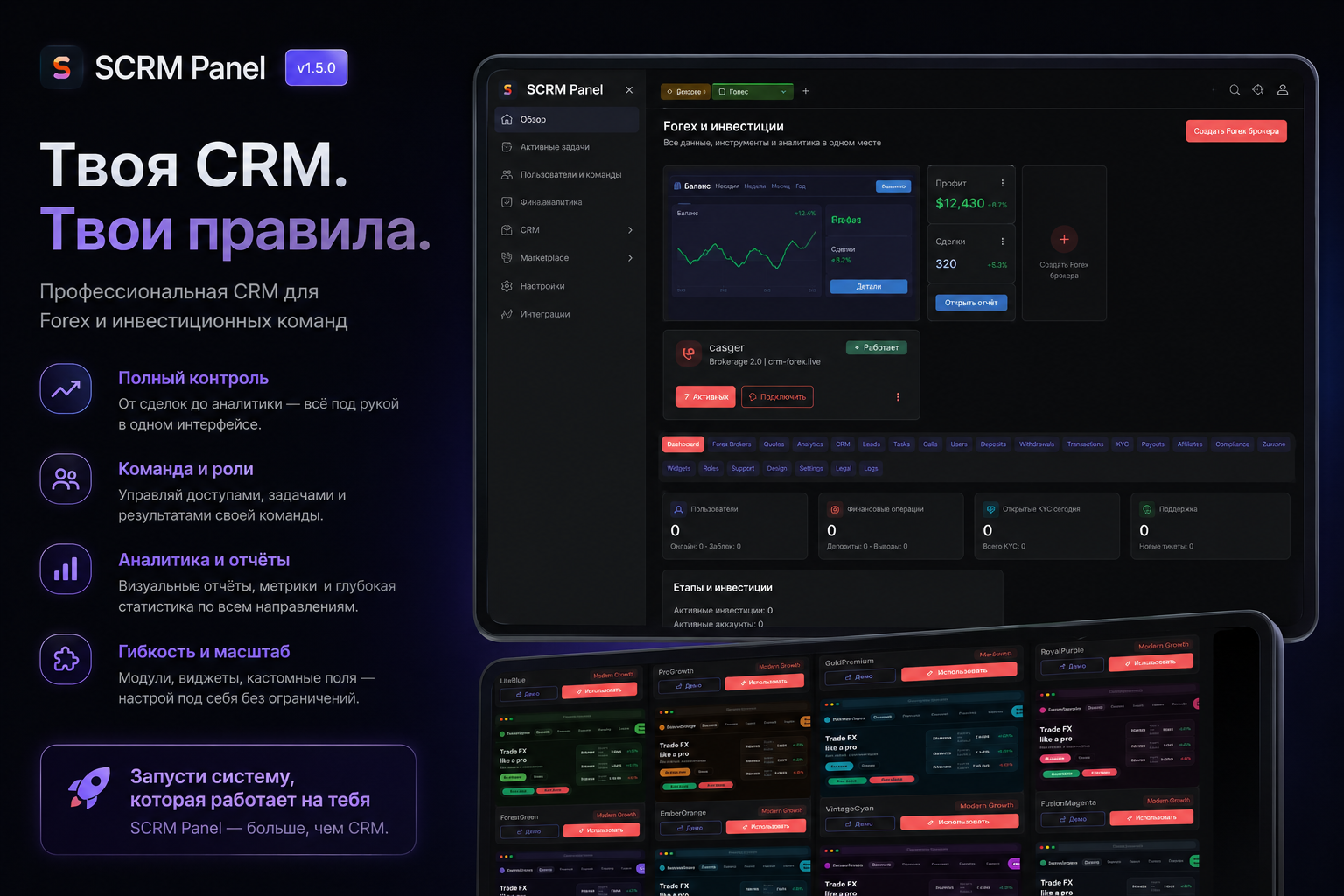The height and width of the screenshot is (896, 1344).
Task: Click the Открыть отчёт button
Action: pos(971,303)
